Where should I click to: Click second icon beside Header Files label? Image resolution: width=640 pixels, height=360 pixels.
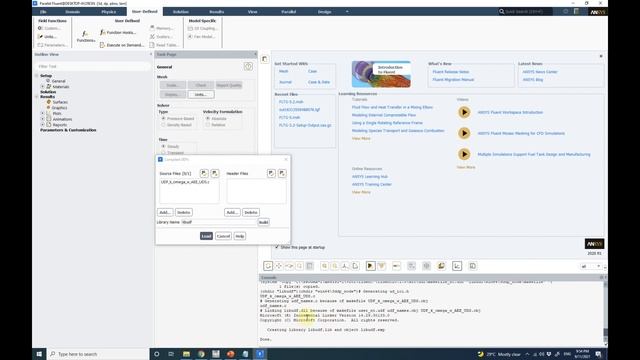(282, 173)
